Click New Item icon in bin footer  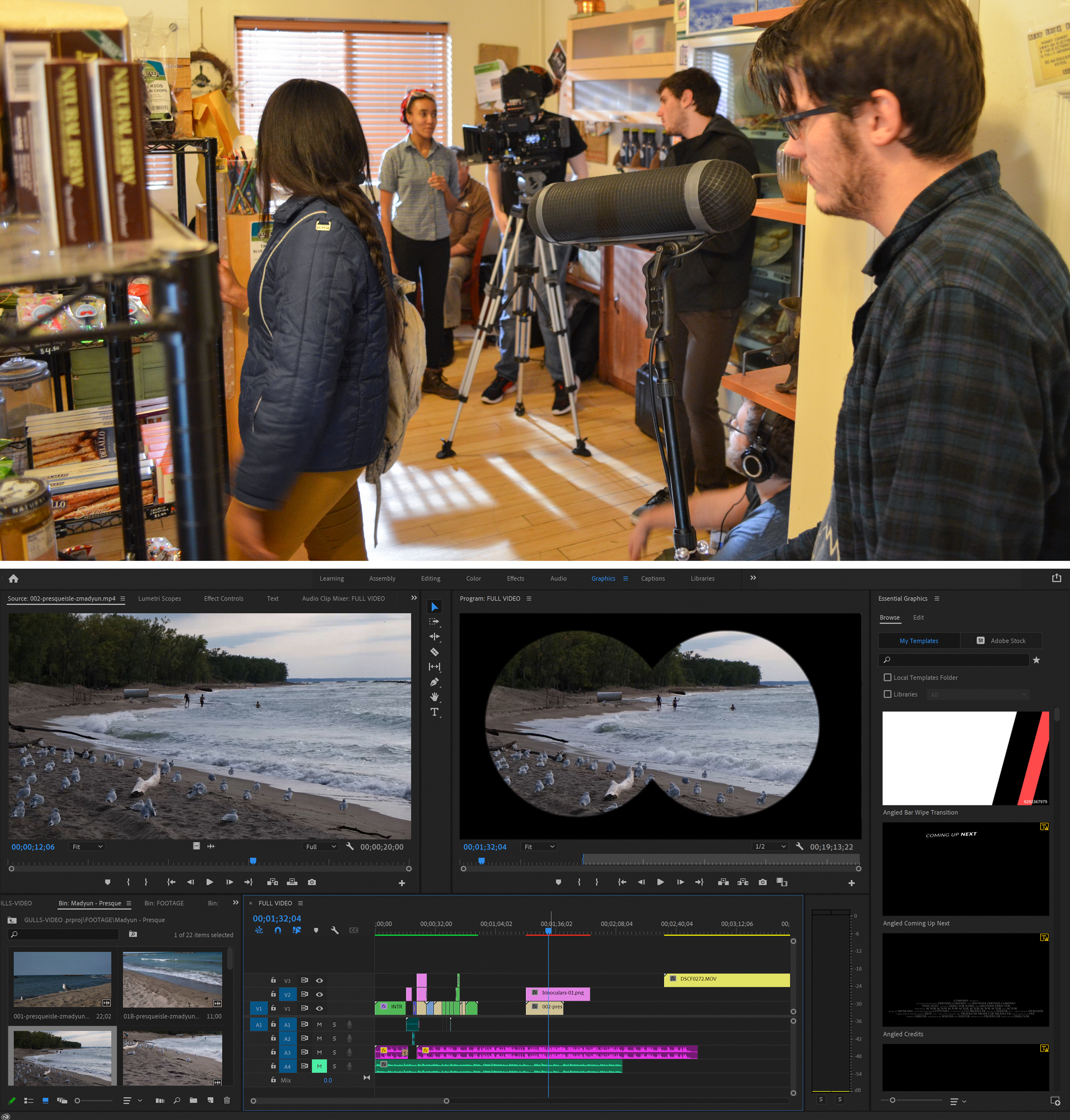[211, 1100]
